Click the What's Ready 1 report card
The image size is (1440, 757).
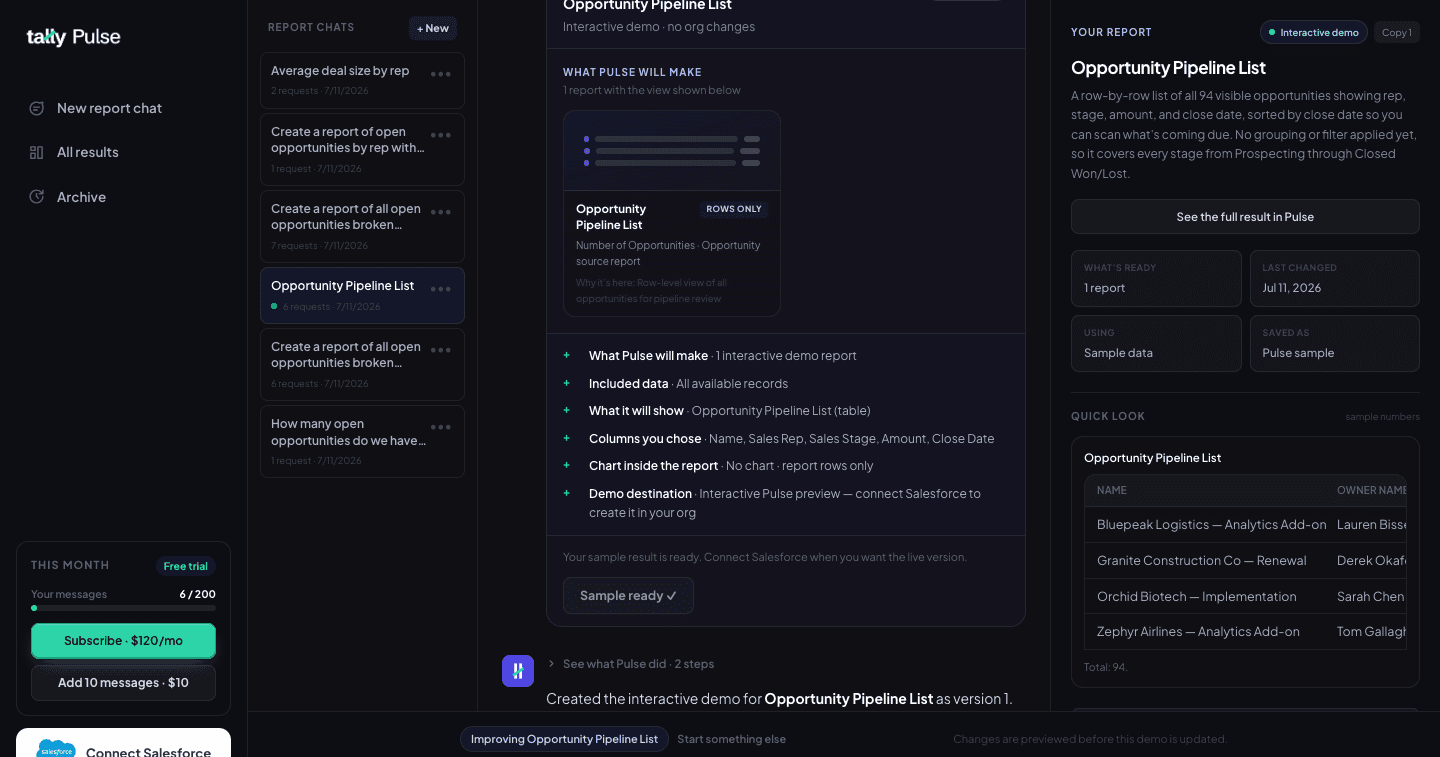pos(1156,278)
